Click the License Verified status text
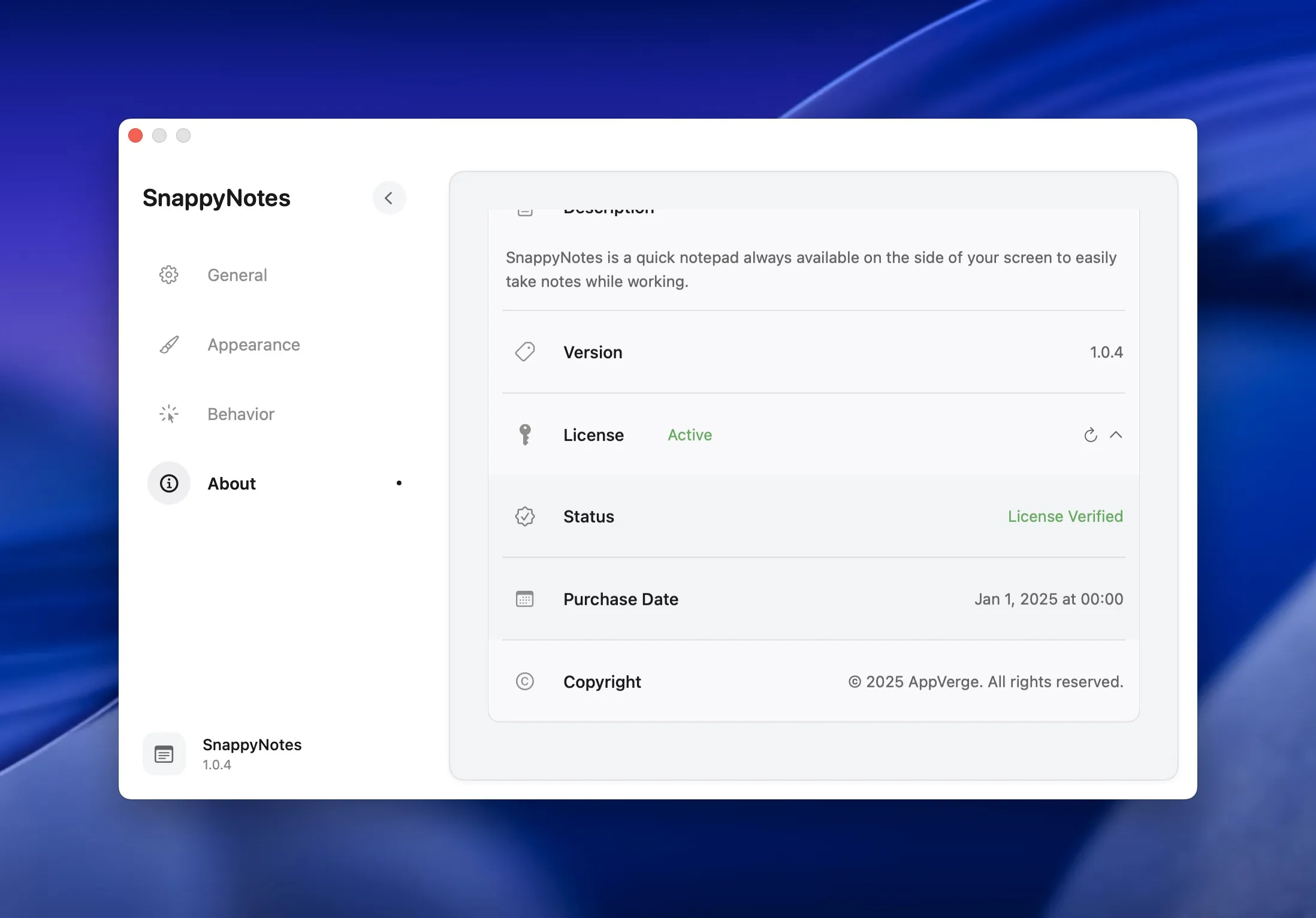 pyautogui.click(x=1065, y=517)
